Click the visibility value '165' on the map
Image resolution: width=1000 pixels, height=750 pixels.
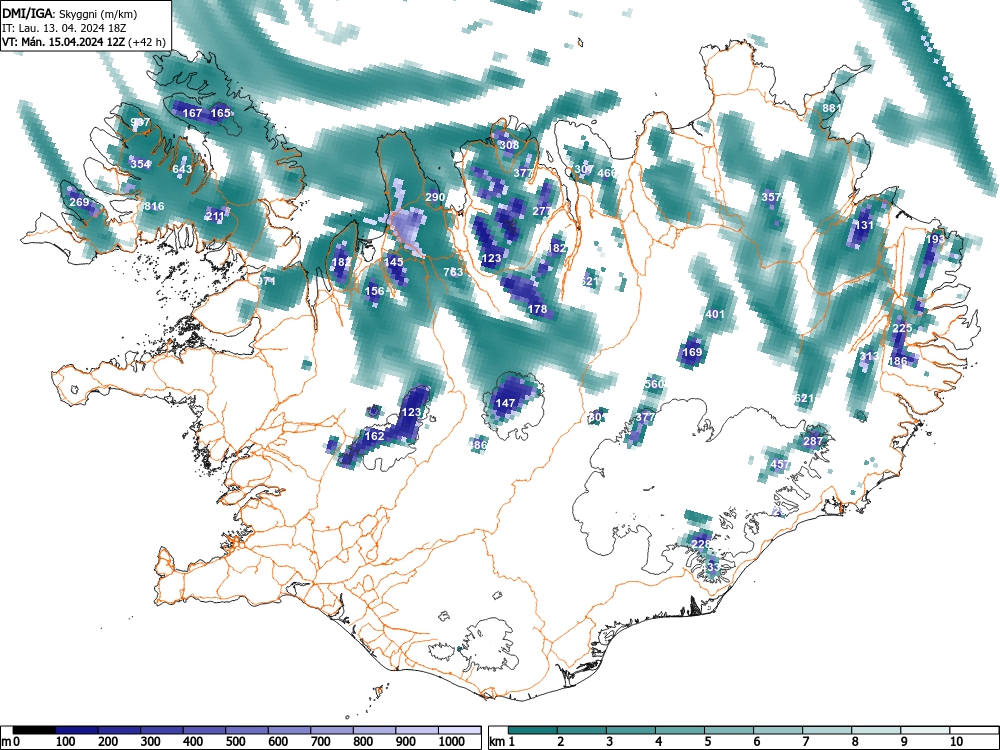click(220, 113)
